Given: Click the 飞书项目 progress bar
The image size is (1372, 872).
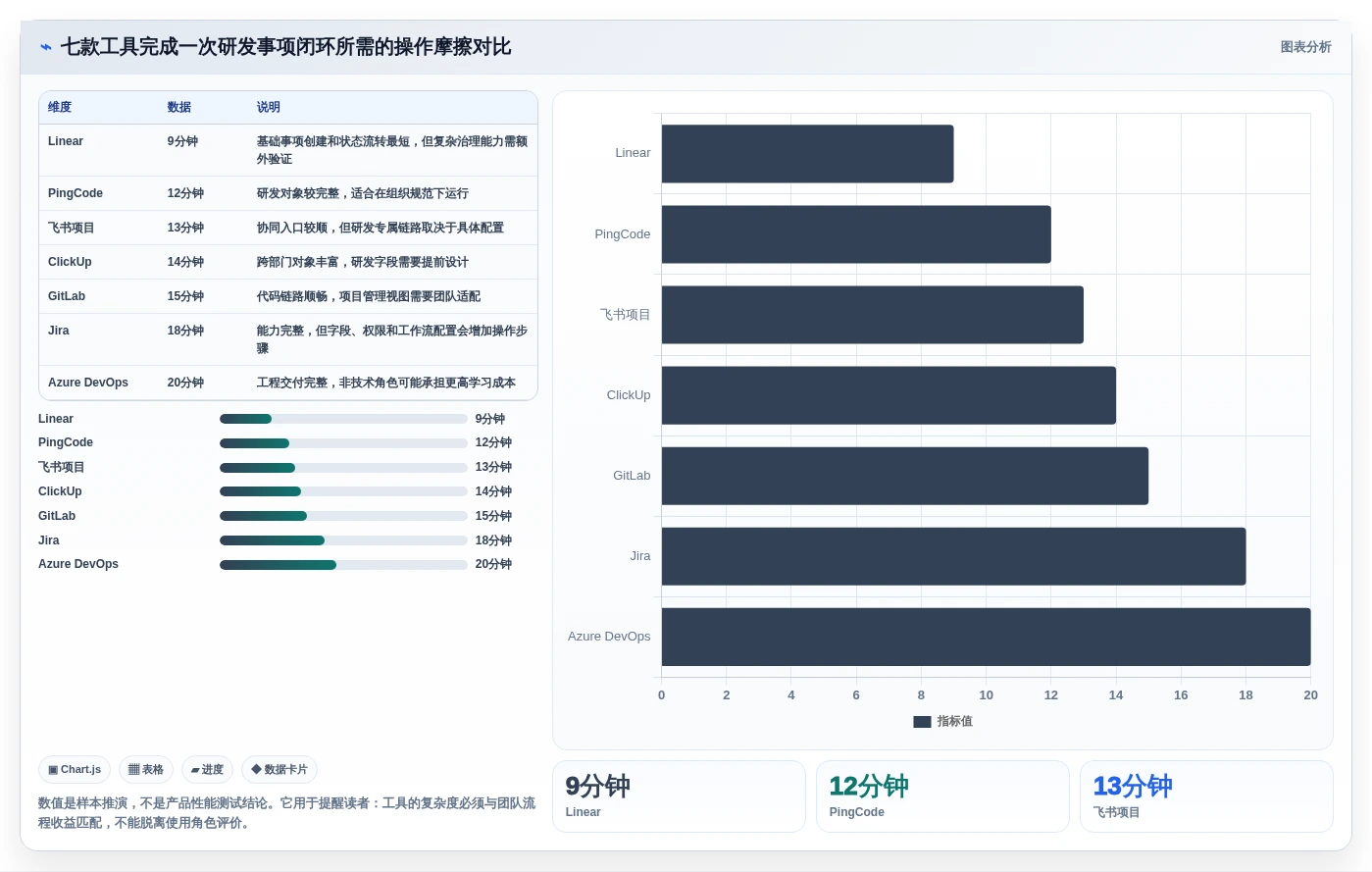Looking at the screenshot, I should (343, 468).
